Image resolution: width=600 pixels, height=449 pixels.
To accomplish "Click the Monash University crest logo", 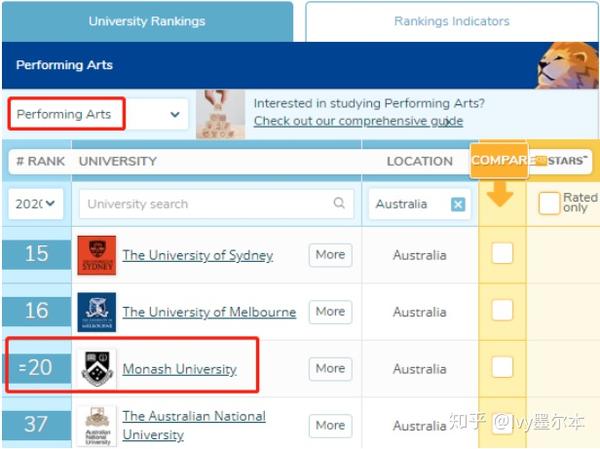I will (x=98, y=369).
